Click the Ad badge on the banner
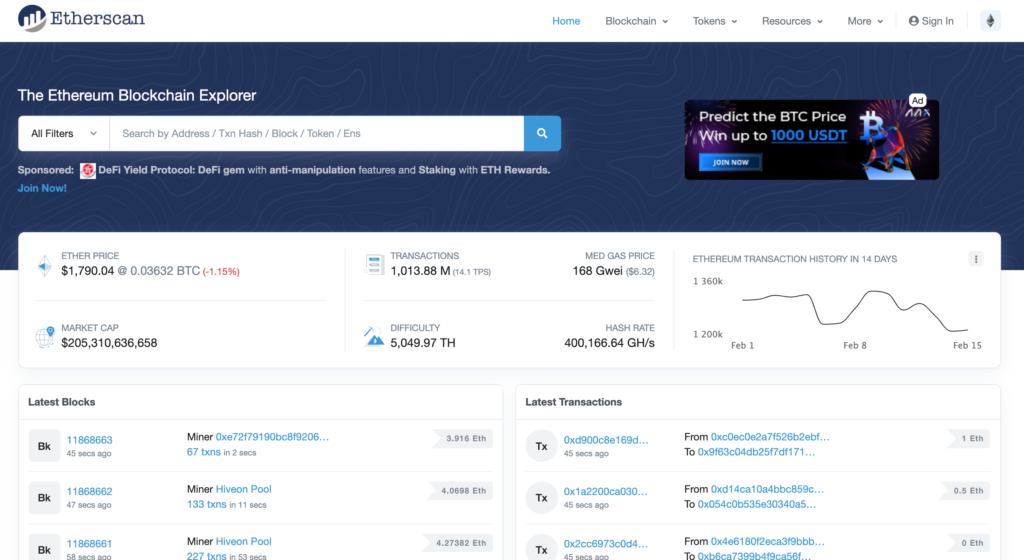Image resolution: width=1024 pixels, height=560 pixels. click(918, 101)
